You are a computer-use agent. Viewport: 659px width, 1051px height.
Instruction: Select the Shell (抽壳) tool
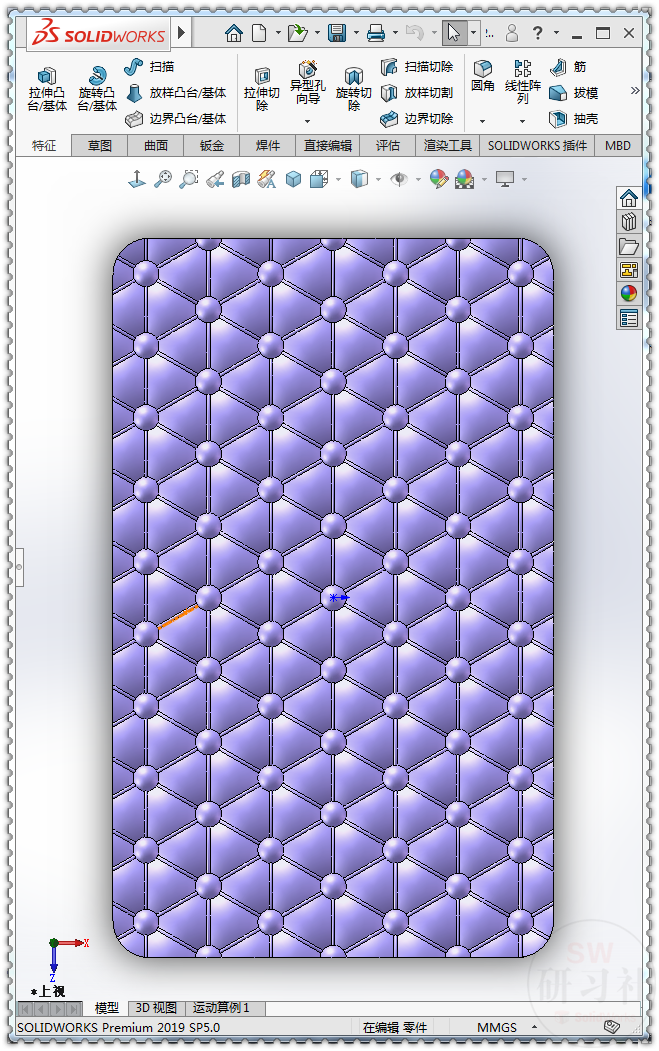tap(574, 119)
